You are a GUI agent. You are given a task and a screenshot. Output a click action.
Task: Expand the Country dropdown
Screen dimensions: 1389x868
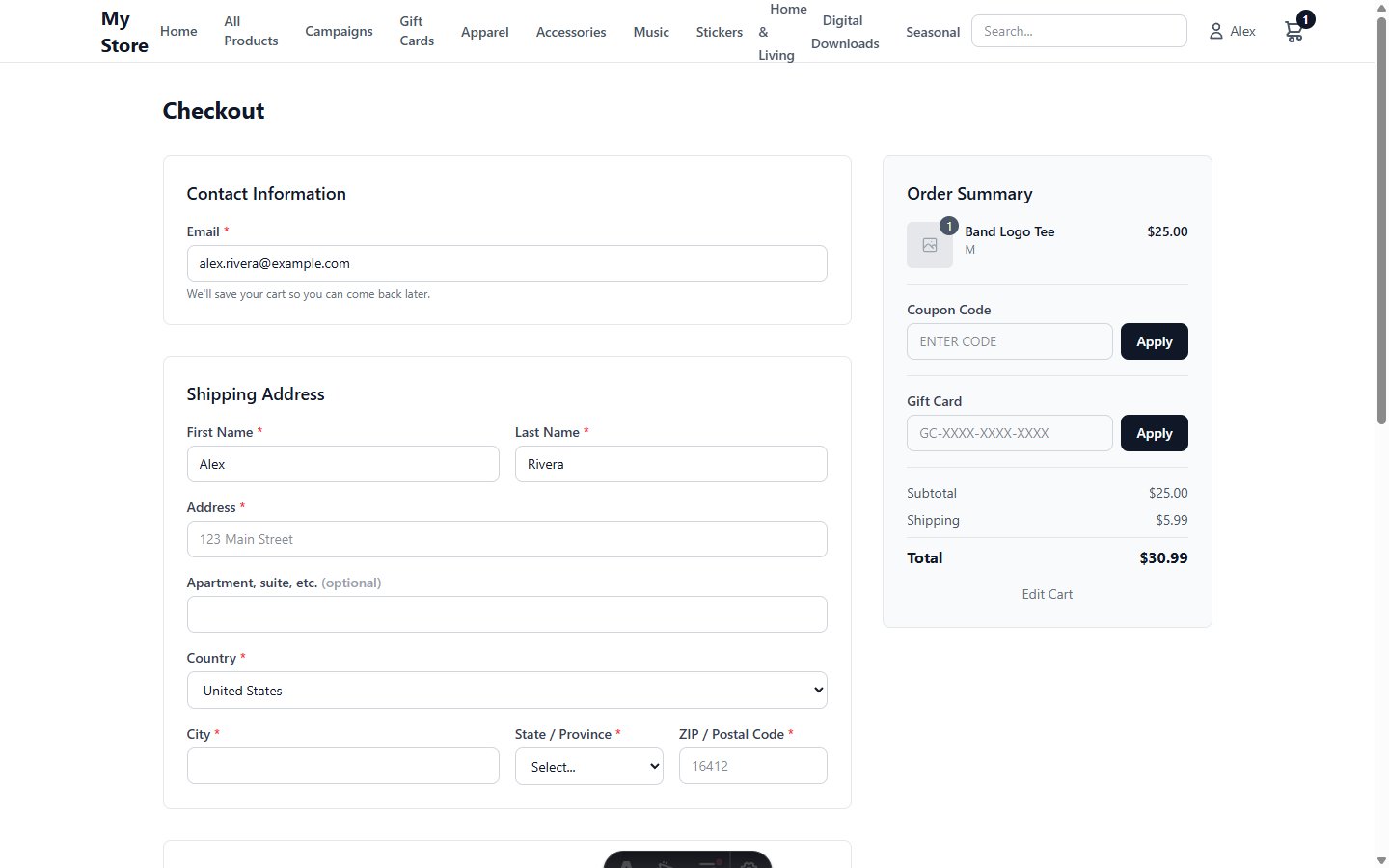pos(506,691)
